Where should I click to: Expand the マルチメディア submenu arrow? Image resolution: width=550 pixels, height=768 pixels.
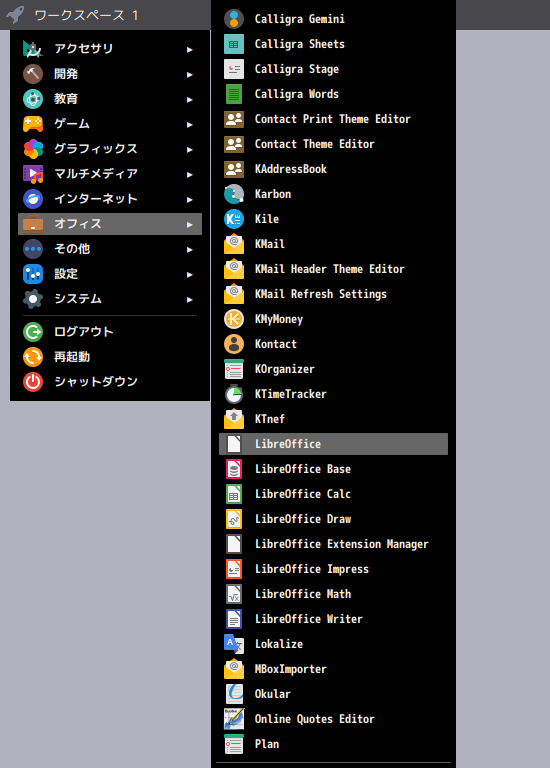(x=190, y=174)
